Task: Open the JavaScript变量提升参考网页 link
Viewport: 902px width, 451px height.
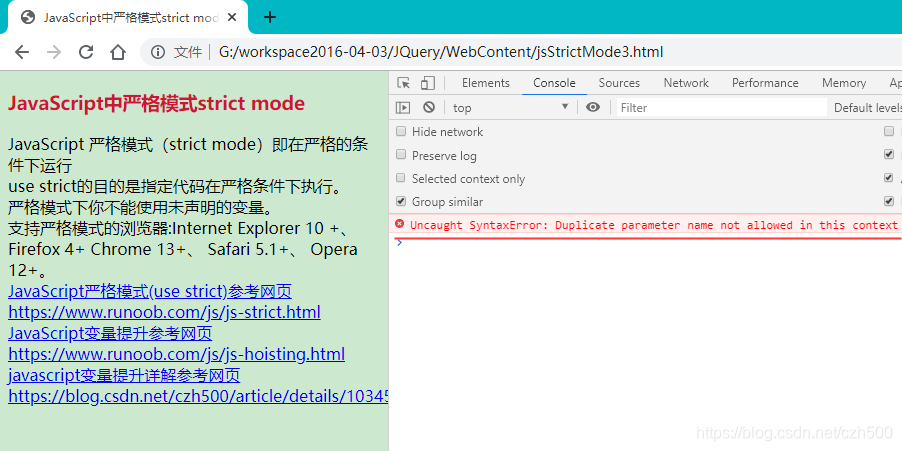Action: [x=110, y=334]
